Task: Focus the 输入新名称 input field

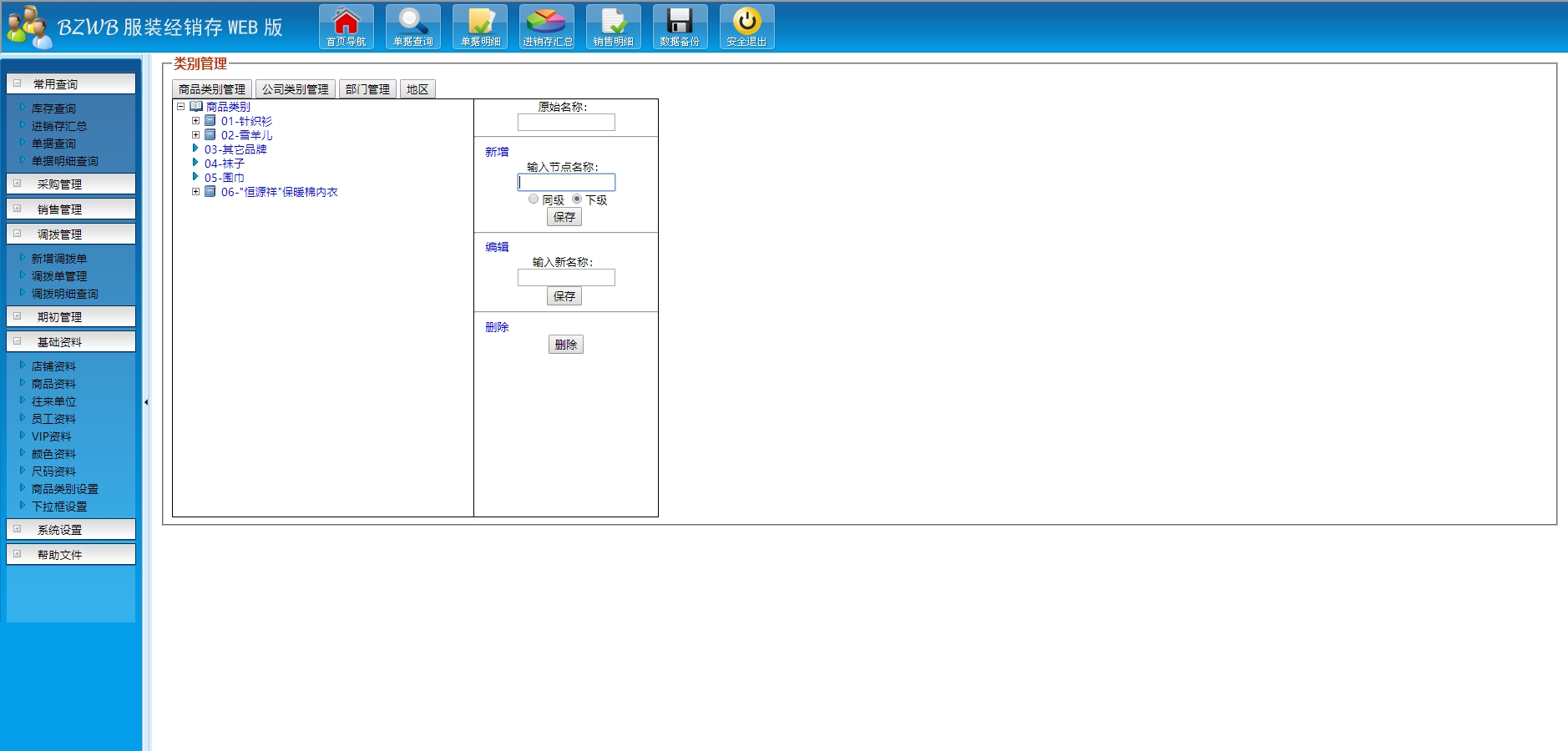Action: coord(566,277)
